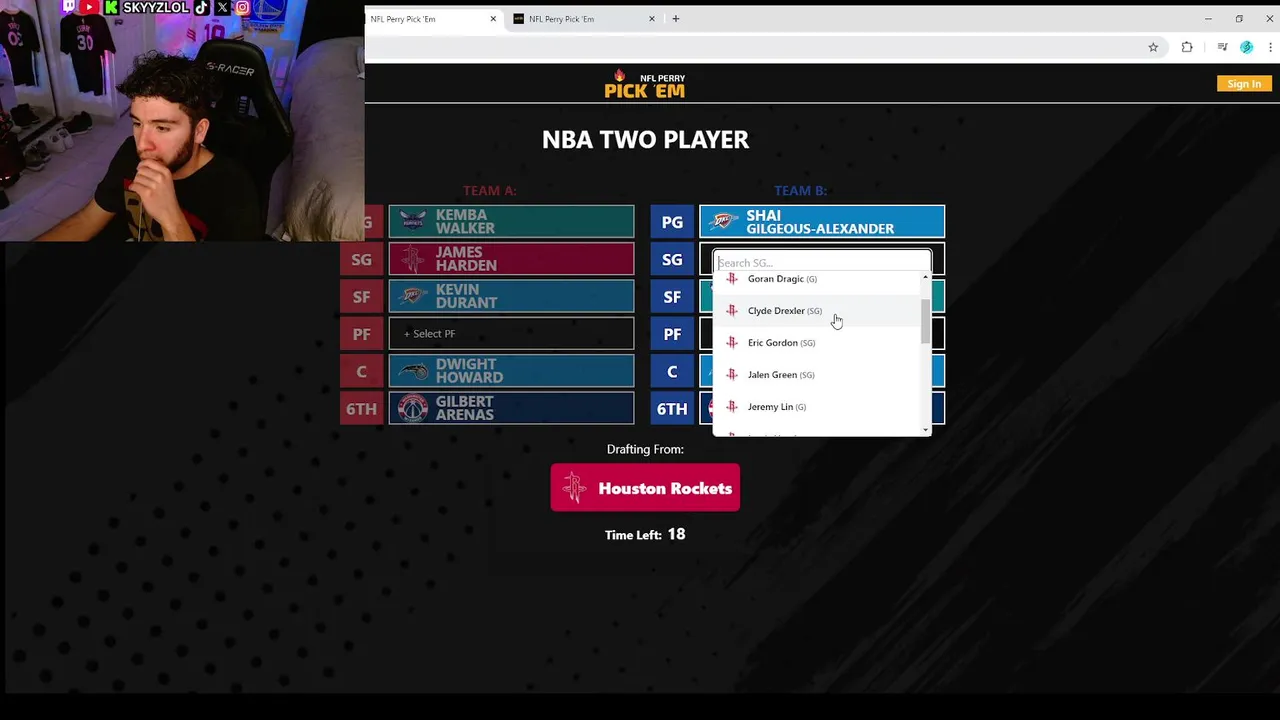Click the Houston Rockets drafting team banner
The image size is (1280, 720).
[x=645, y=488]
